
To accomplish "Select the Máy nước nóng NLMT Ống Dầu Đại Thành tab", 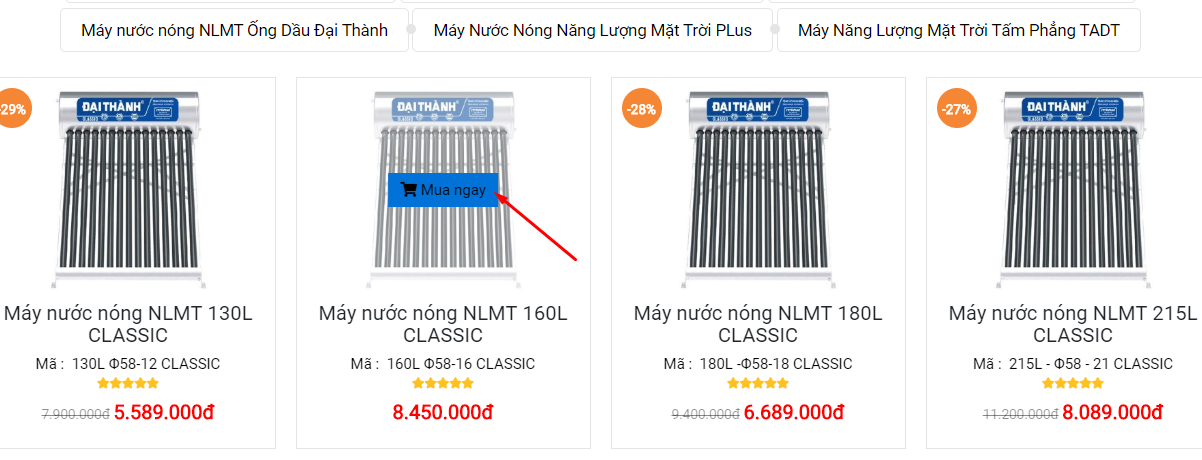I will click(234, 30).
